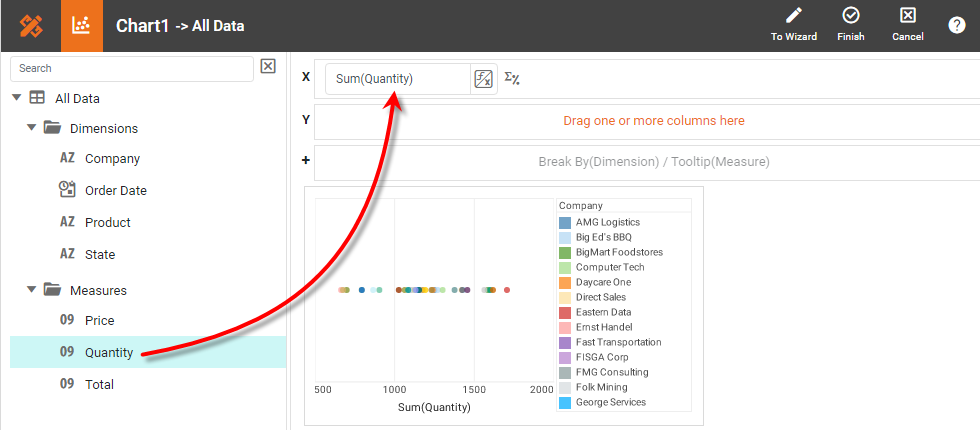The width and height of the screenshot is (980, 430).
Task: Click the design tools logo icon
Action: (x=30, y=26)
